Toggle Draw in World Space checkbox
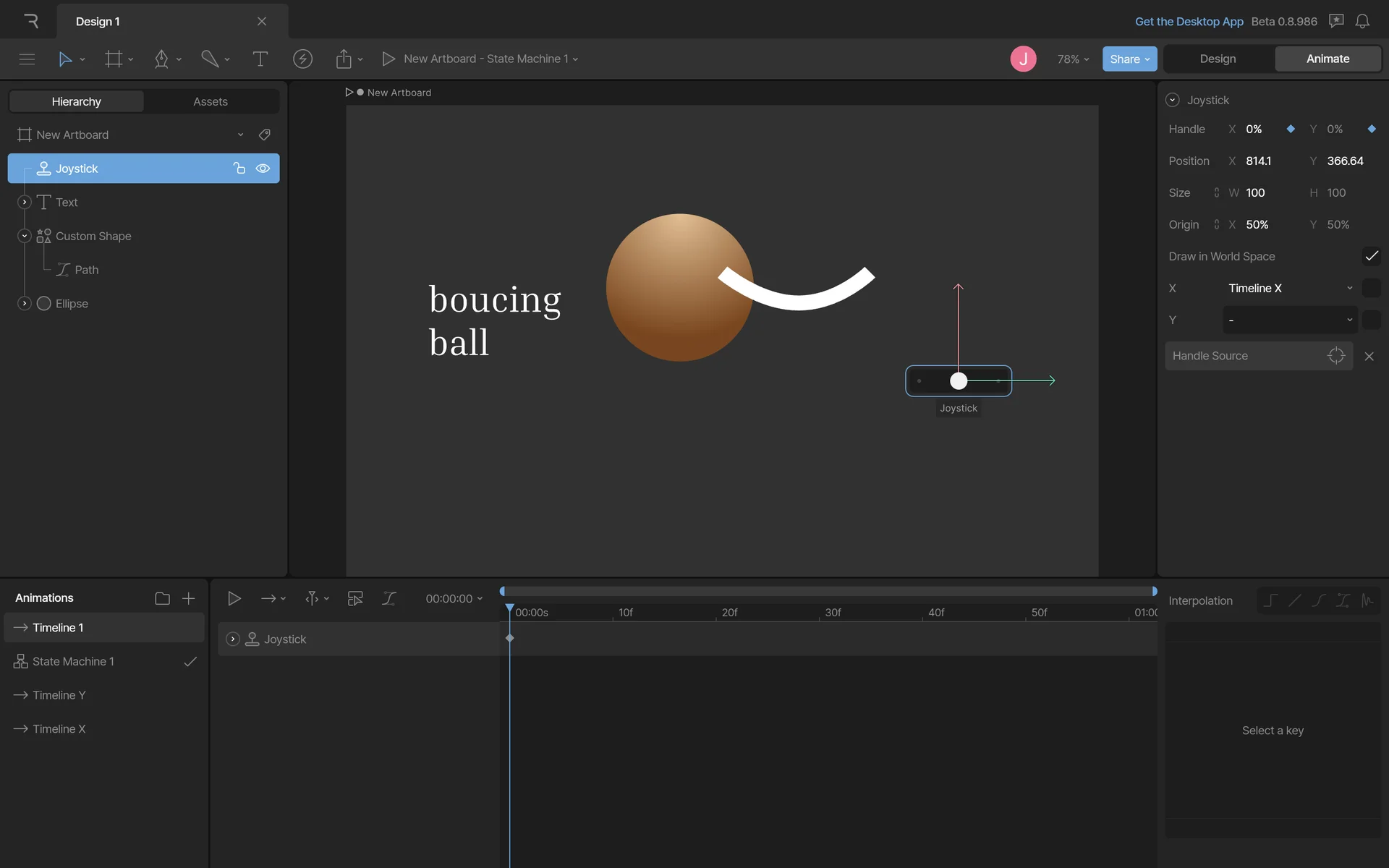Viewport: 1389px width, 868px height. point(1371,256)
